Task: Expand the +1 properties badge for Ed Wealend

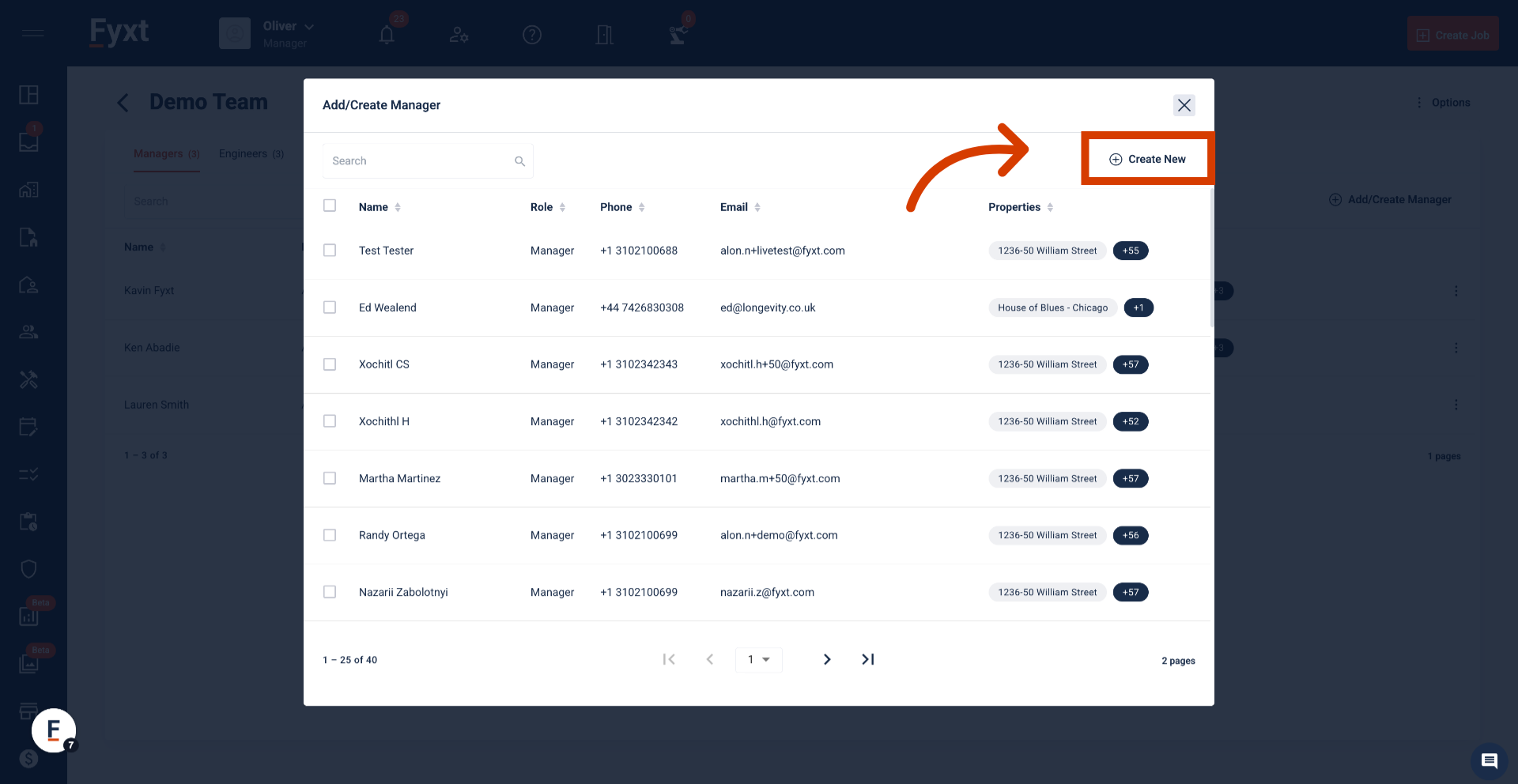Action: 1138,307
